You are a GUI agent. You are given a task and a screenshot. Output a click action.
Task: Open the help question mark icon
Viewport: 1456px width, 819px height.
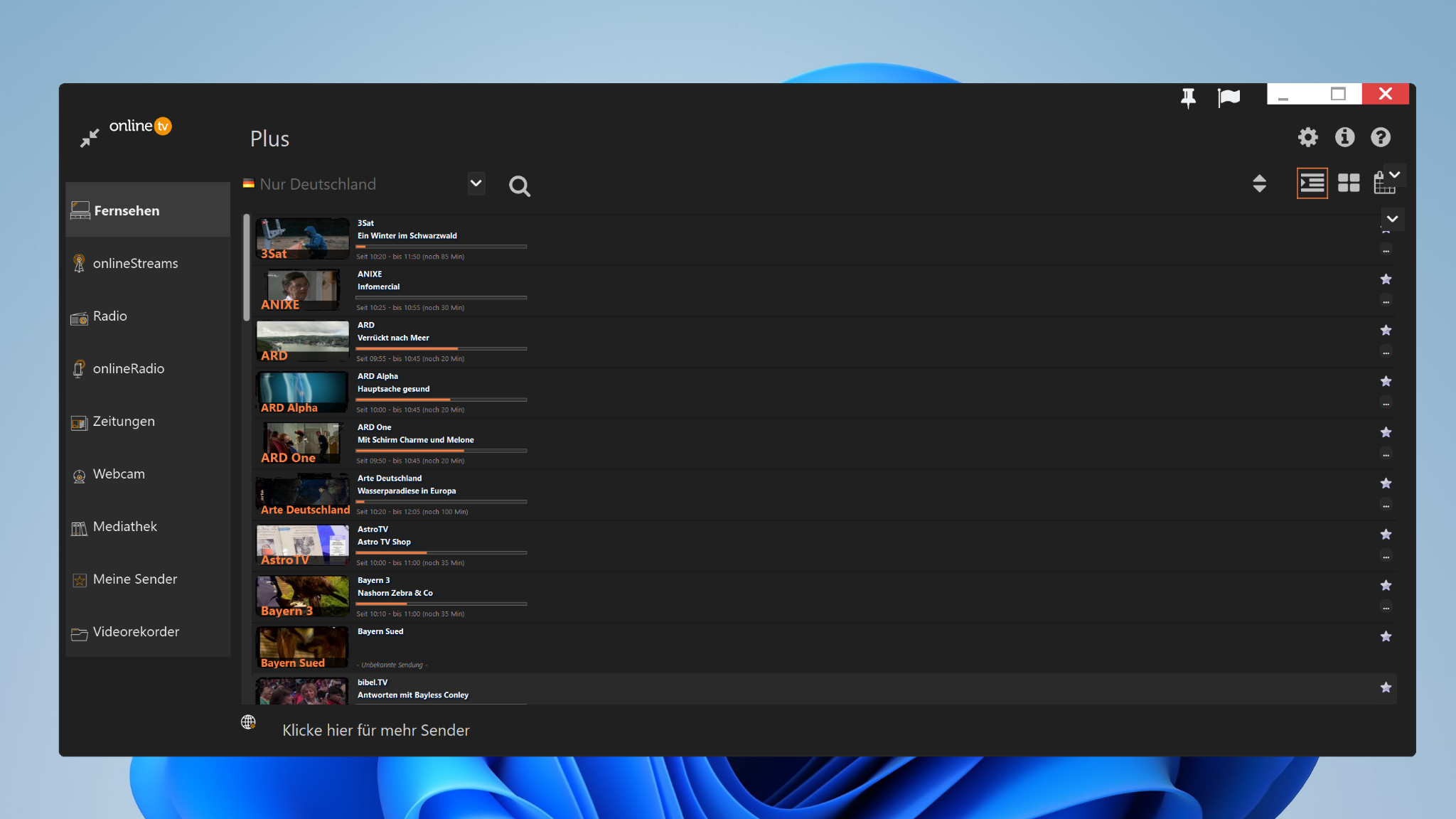tap(1381, 137)
